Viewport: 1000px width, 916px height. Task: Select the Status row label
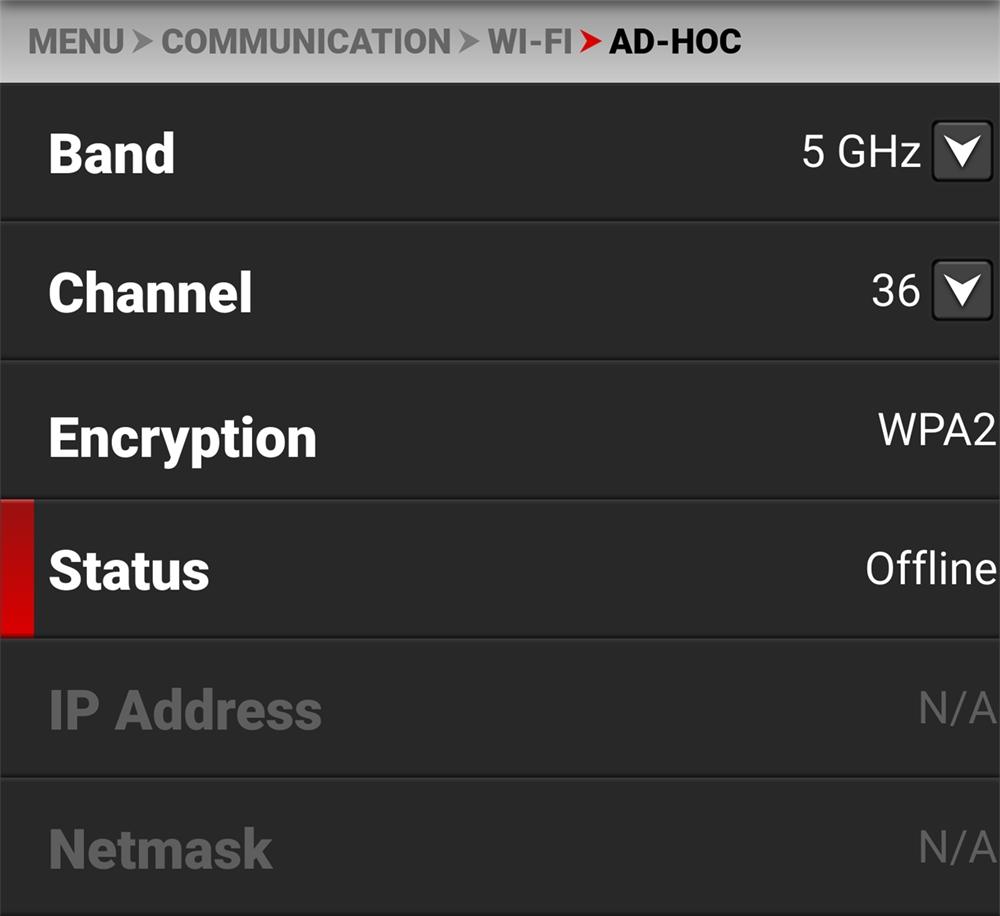coord(129,570)
